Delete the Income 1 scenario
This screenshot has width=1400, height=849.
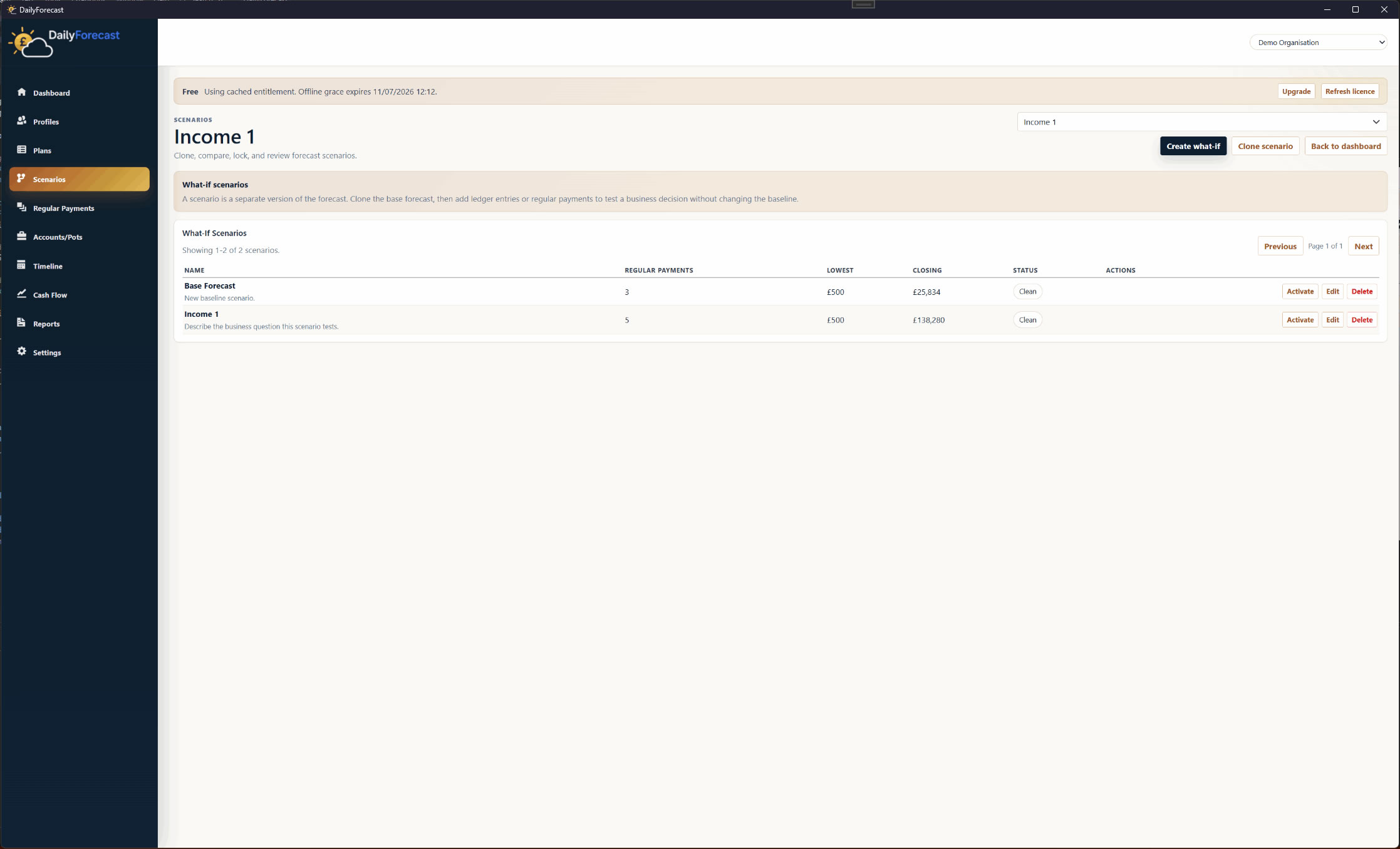pos(1362,320)
